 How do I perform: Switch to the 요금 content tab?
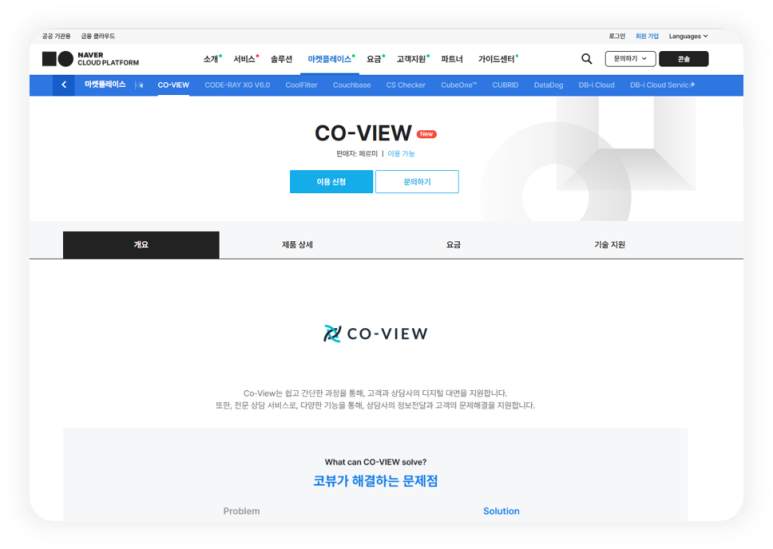click(x=453, y=244)
